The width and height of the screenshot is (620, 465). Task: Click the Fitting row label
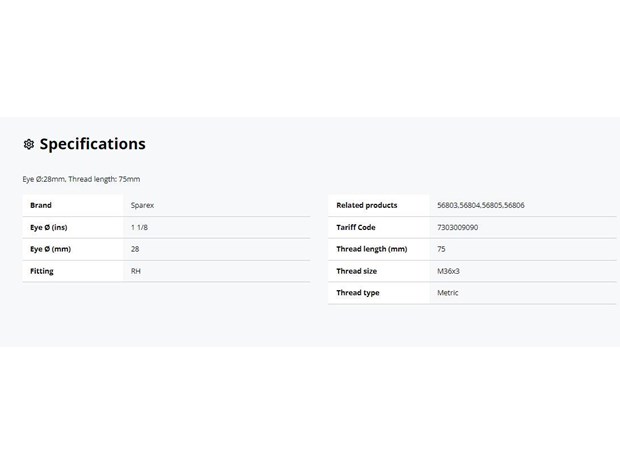[42, 271]
